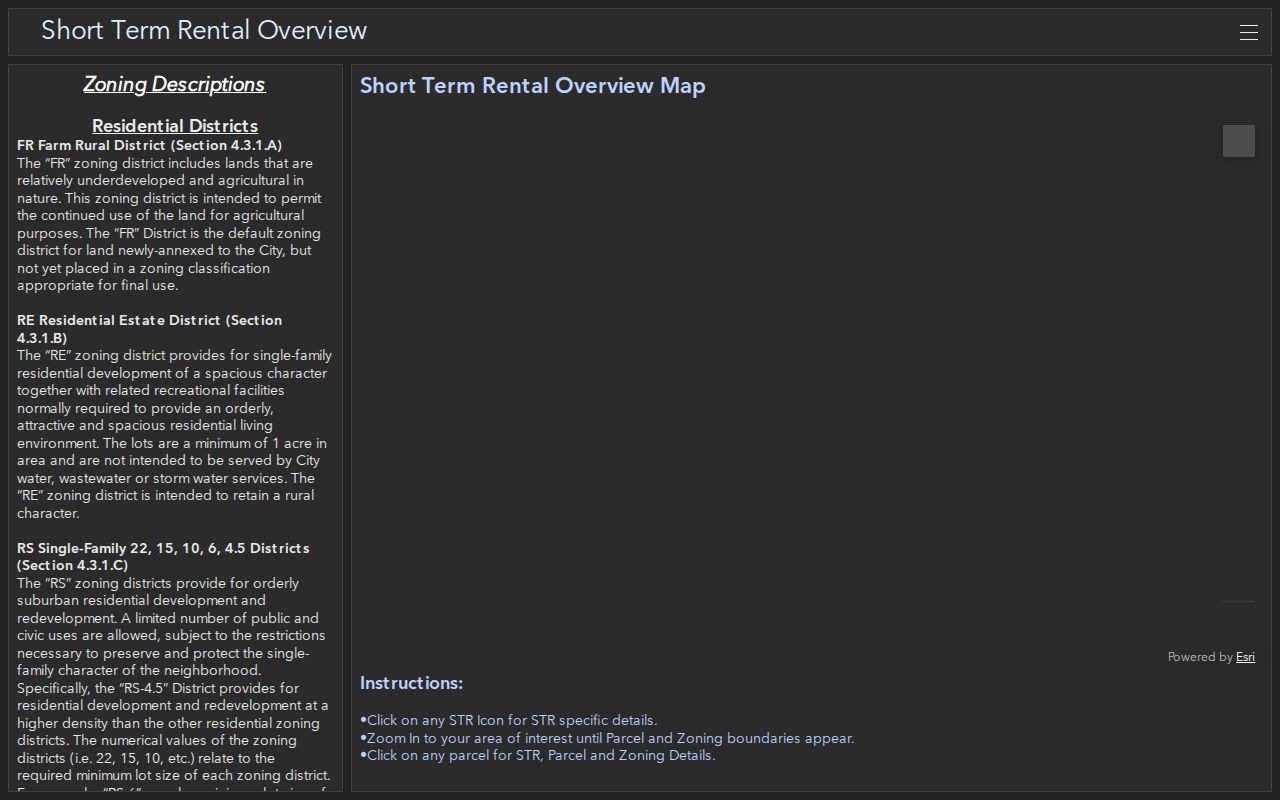Select the FR Farm Rural District heading
This screenshot has height=800, width=1280.
(x=150, y=145)
